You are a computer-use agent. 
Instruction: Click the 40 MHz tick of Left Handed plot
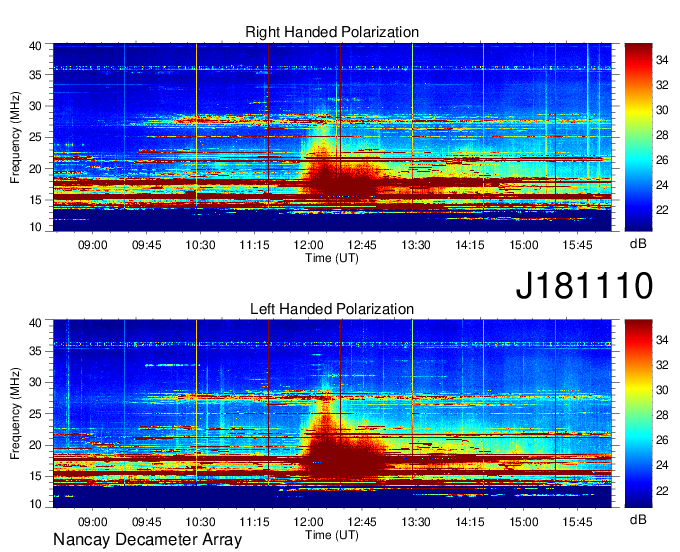click(x=35, y=323)
